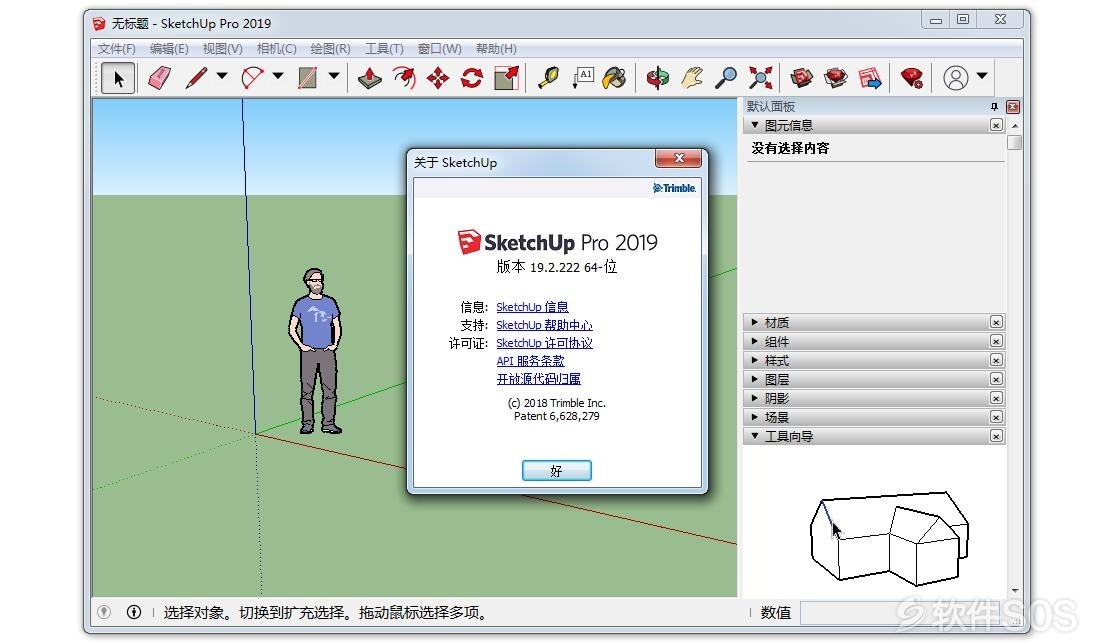
Task: Open the SketchUp 许可协议 link
Action: click(x=544, y=343)
